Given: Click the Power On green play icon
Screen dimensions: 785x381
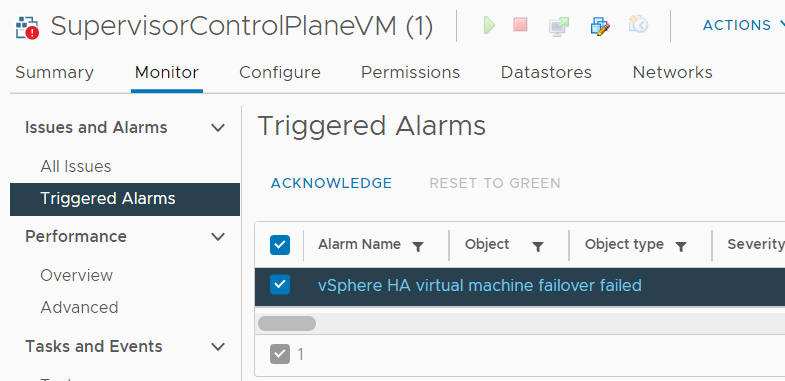Looking at the screenshot, I should (x=489, y=25).
